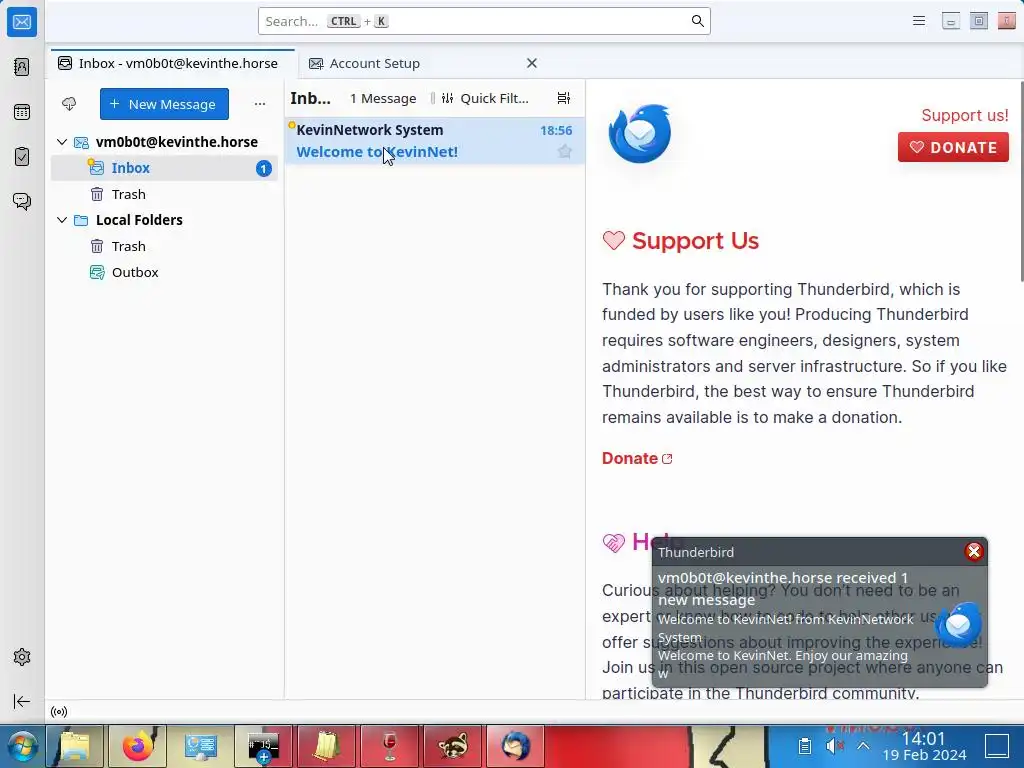Toggle the Quick Filter bar
Viewport: 1024px width, 768px height.
(485, 98)
